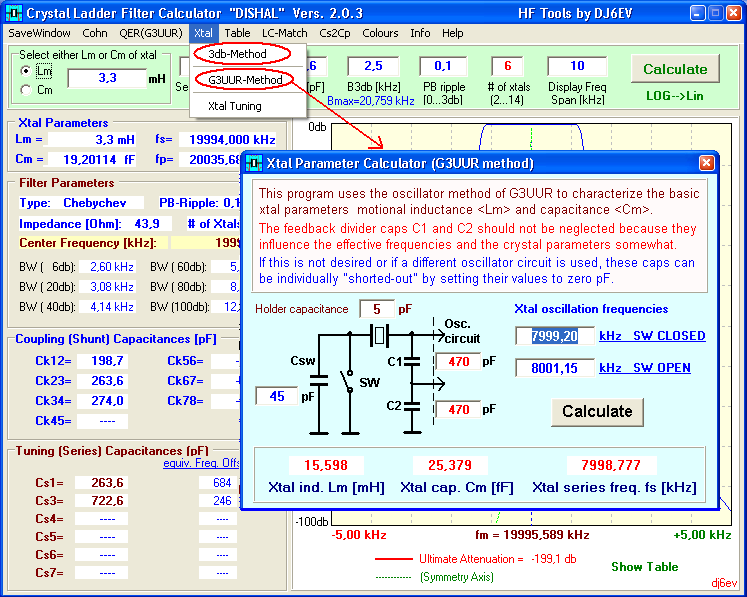747x597 pixels.
Task: Click Show Table below the graph
Action: point(645,567)
